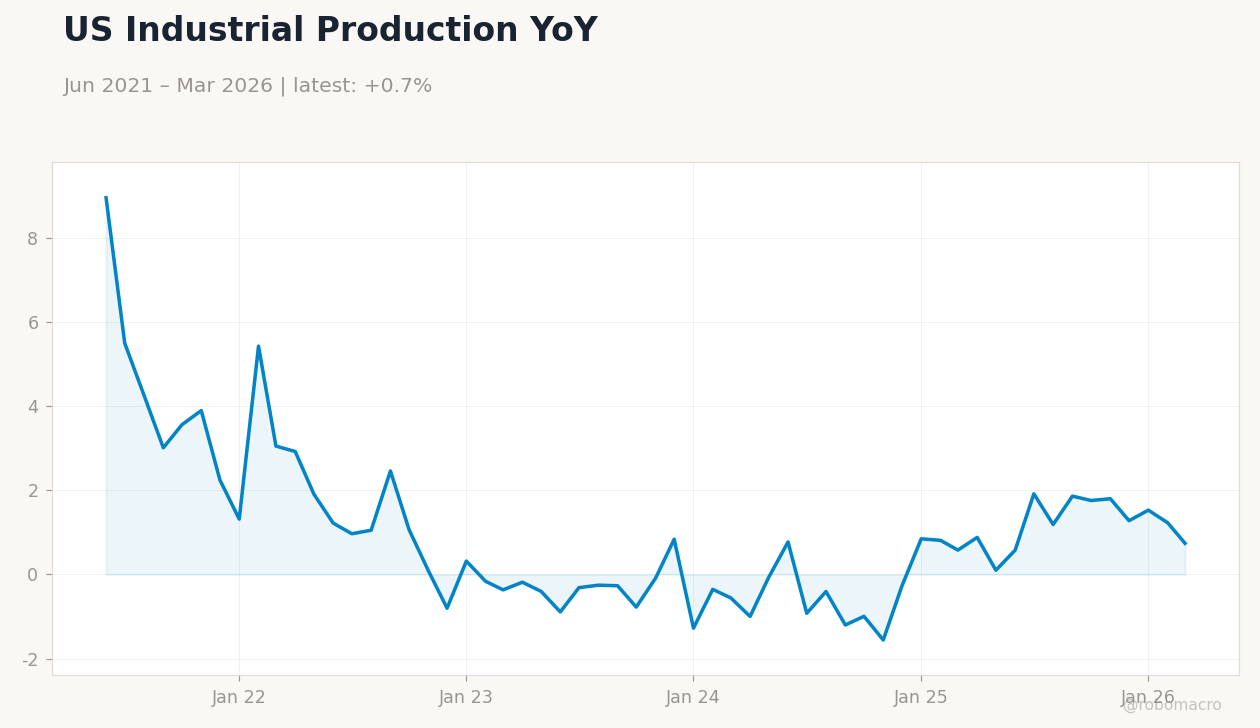Click the latest data point at line's end
The width and height of the screenshot is (1260, 728).
click(x=1185, y=543)
